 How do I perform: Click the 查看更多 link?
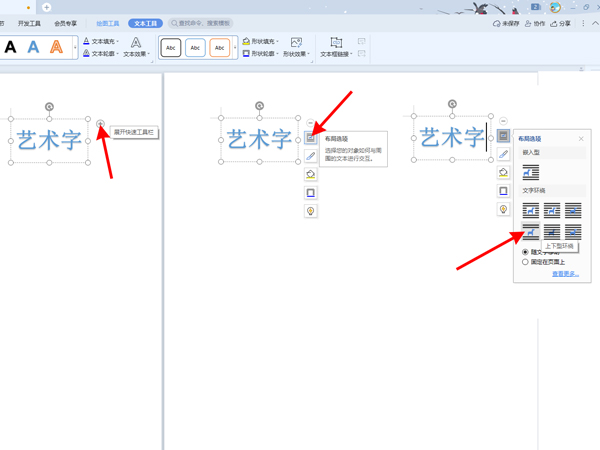pyautogui.click(x=565, y=274)
